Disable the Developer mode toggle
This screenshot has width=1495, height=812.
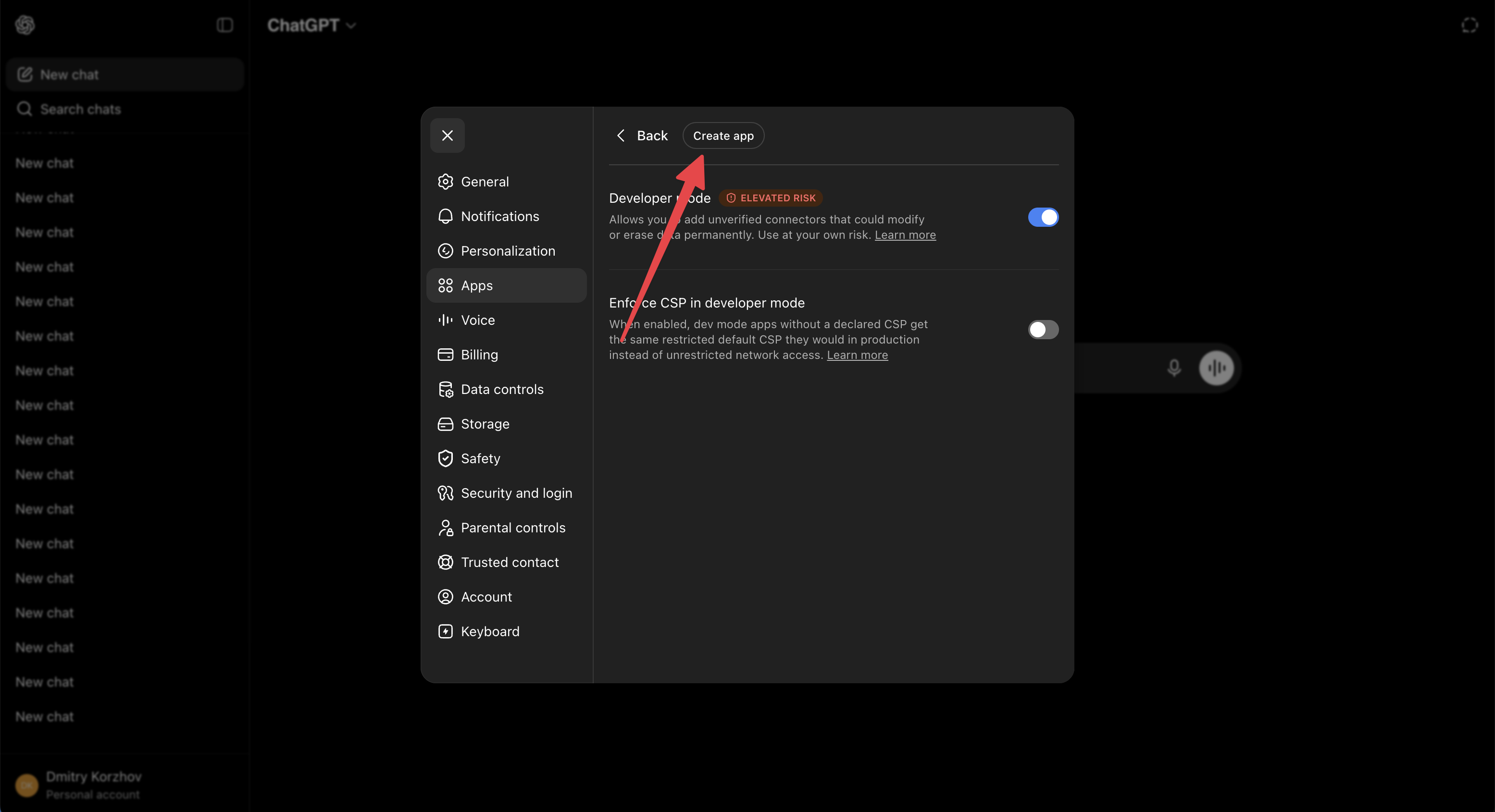pos(1043,218)
